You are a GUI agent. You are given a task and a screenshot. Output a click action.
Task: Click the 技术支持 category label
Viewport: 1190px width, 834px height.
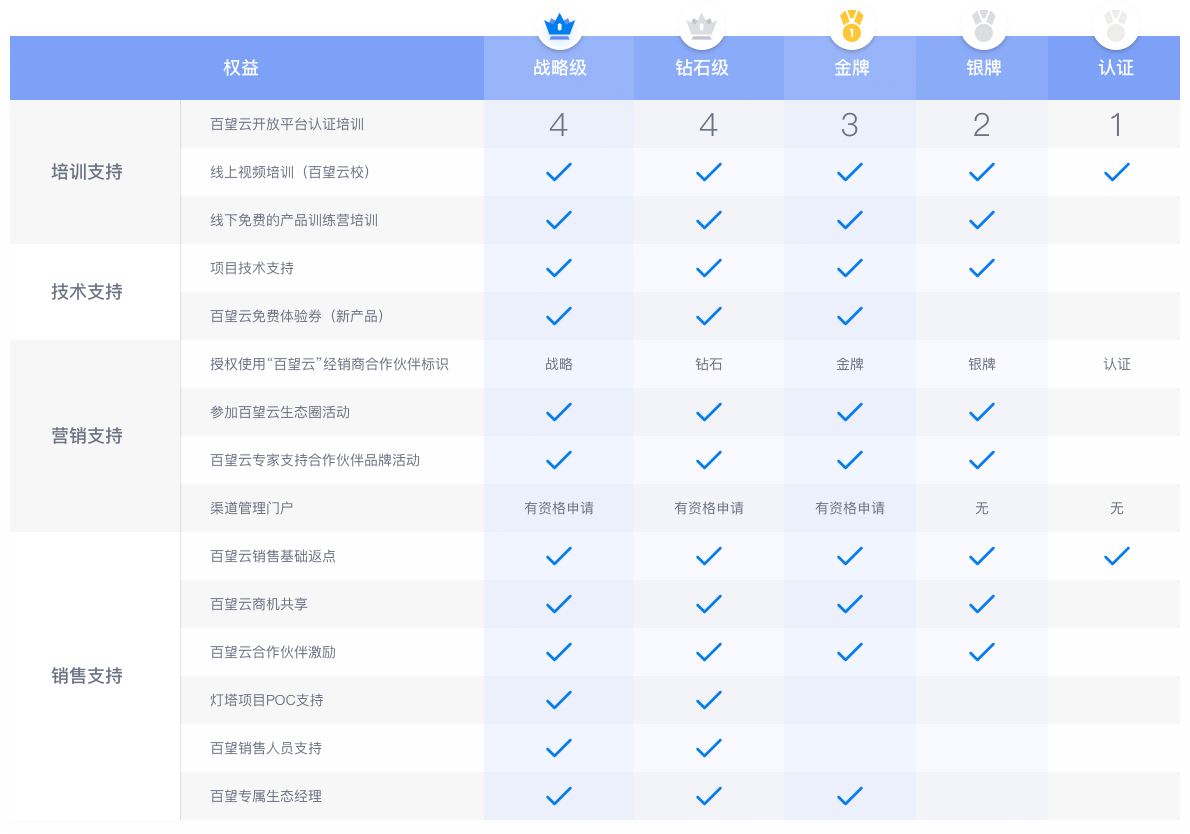(x=87, y=292)
